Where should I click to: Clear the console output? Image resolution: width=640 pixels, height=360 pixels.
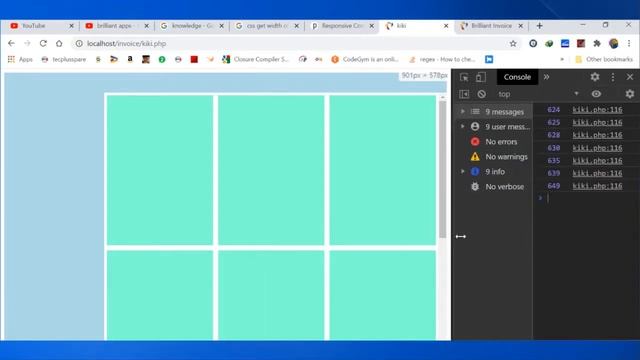pyautogui.click(x=482, y=94)
